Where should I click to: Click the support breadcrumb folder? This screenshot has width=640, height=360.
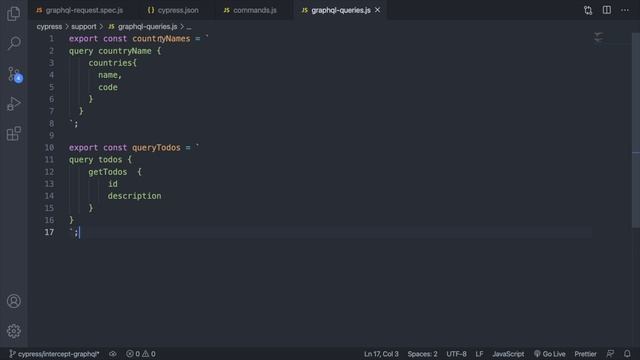tap(84, 27)
